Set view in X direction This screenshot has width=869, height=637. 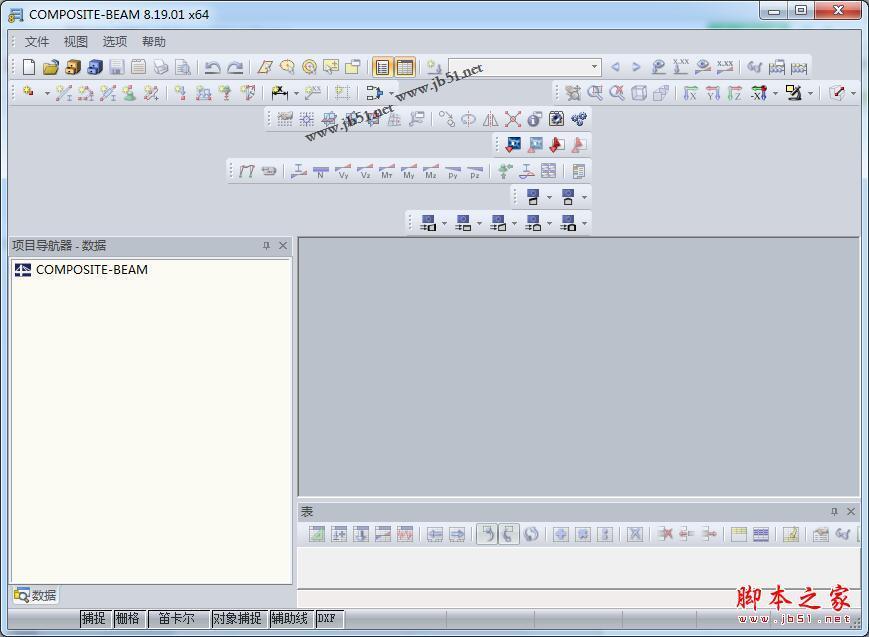click(x=690, y=93)
